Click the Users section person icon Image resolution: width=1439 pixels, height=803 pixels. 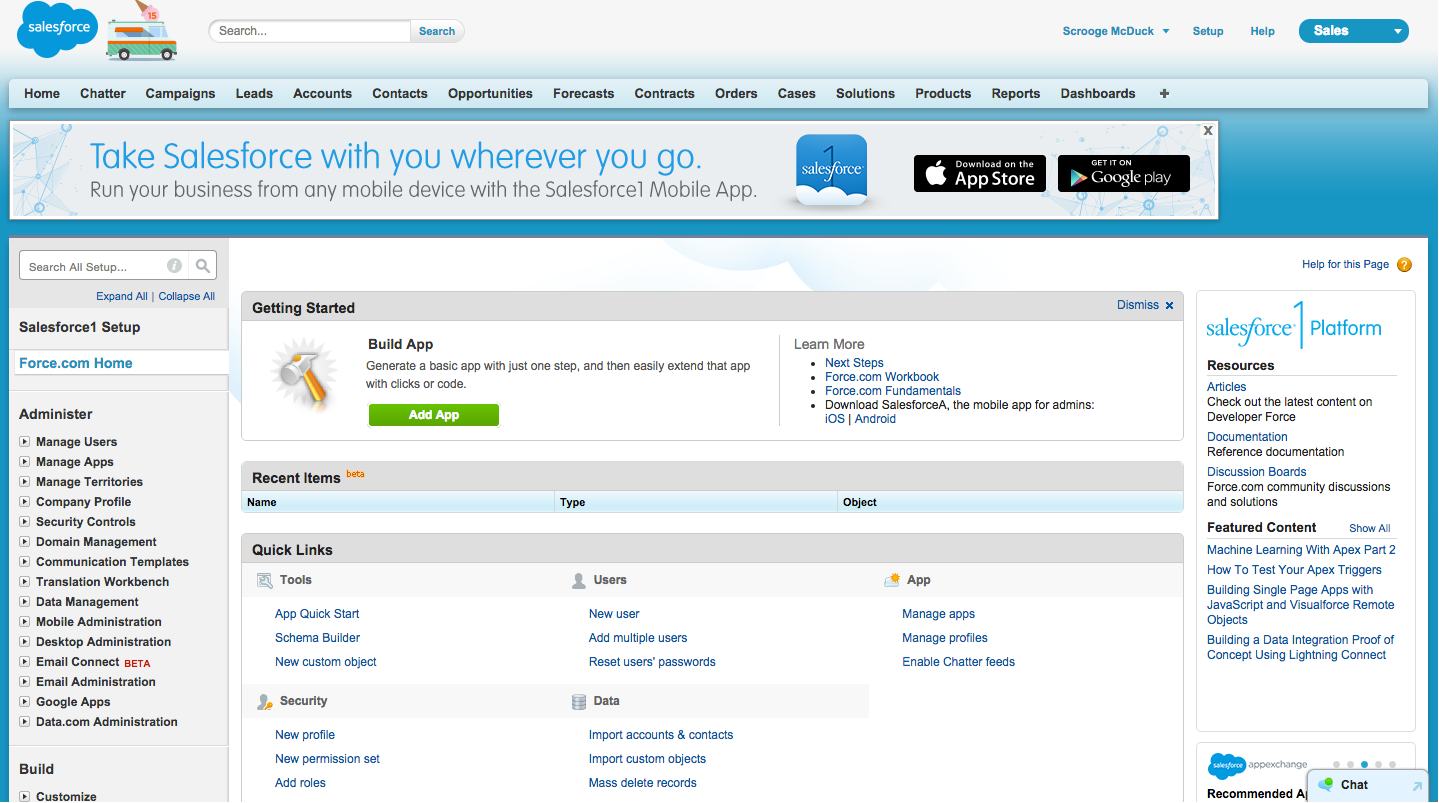click(578, 580)
